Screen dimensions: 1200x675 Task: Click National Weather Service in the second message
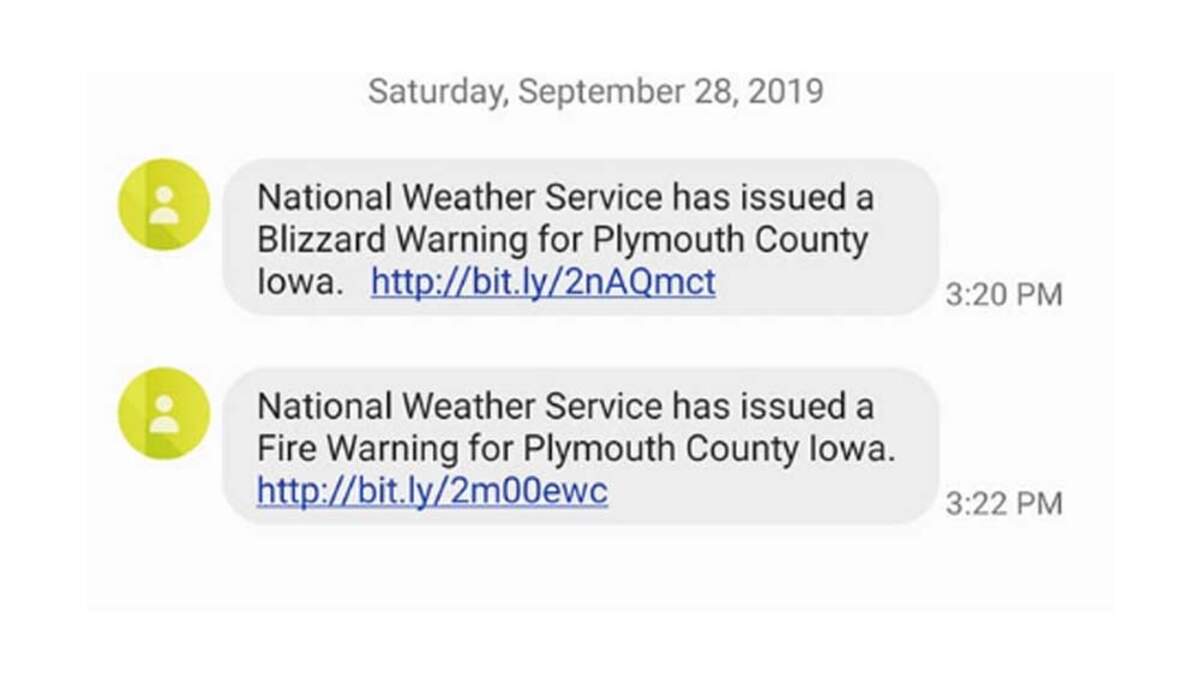point(460,406)
